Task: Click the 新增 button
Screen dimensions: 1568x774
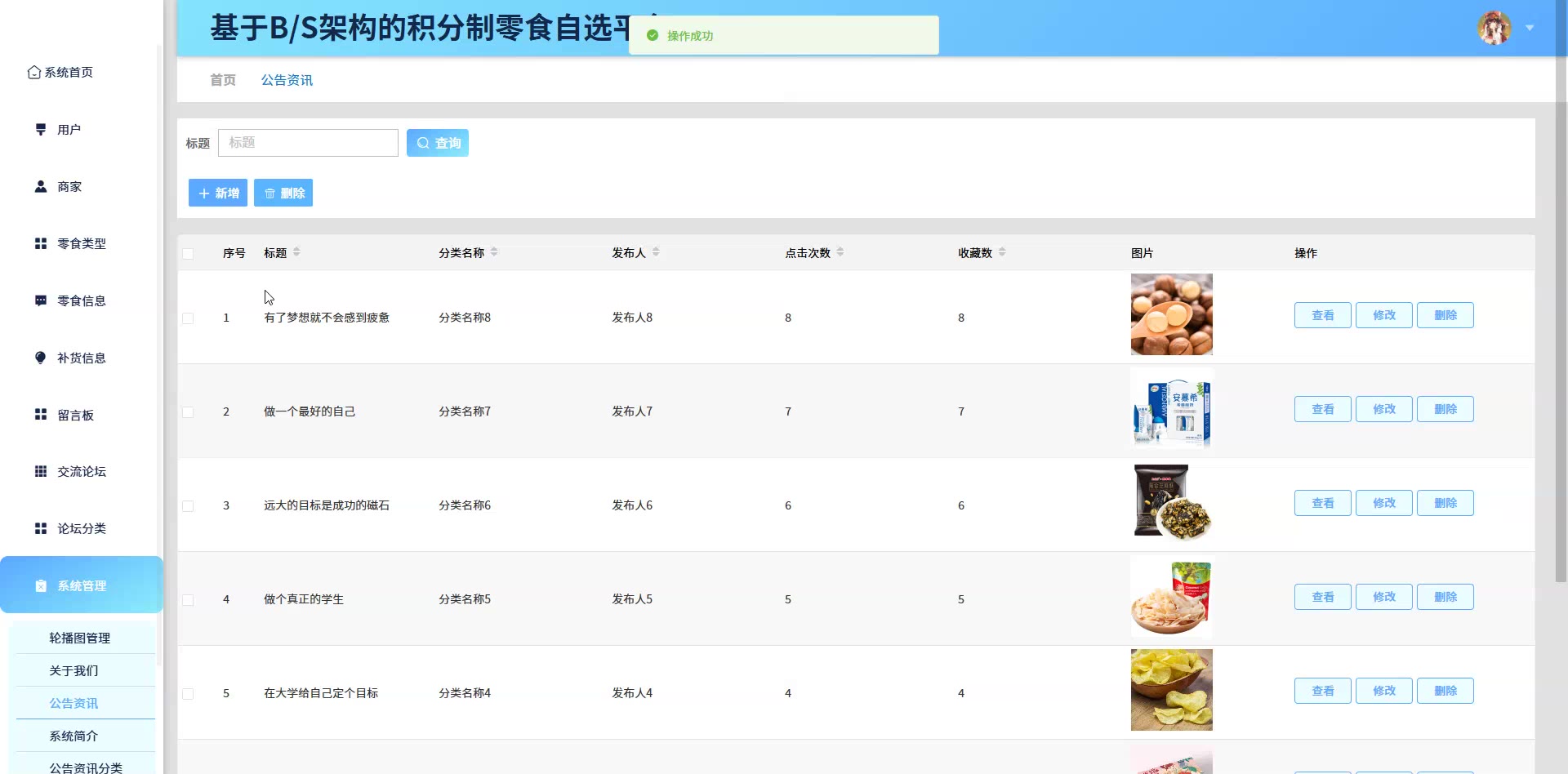Action: (218, 193)
